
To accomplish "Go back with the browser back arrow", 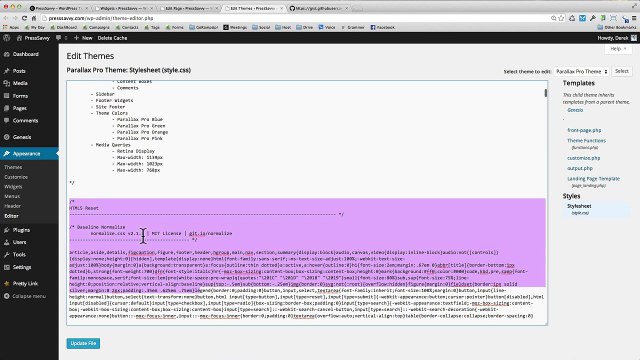I will pos(6,18).
